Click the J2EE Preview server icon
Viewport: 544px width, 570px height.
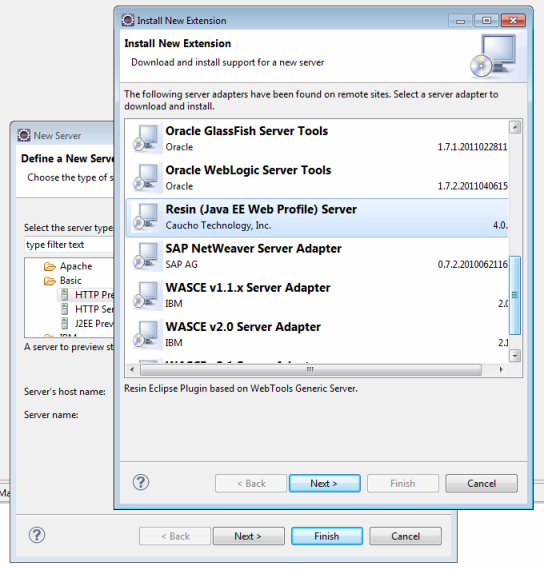(x=65, y=324)
